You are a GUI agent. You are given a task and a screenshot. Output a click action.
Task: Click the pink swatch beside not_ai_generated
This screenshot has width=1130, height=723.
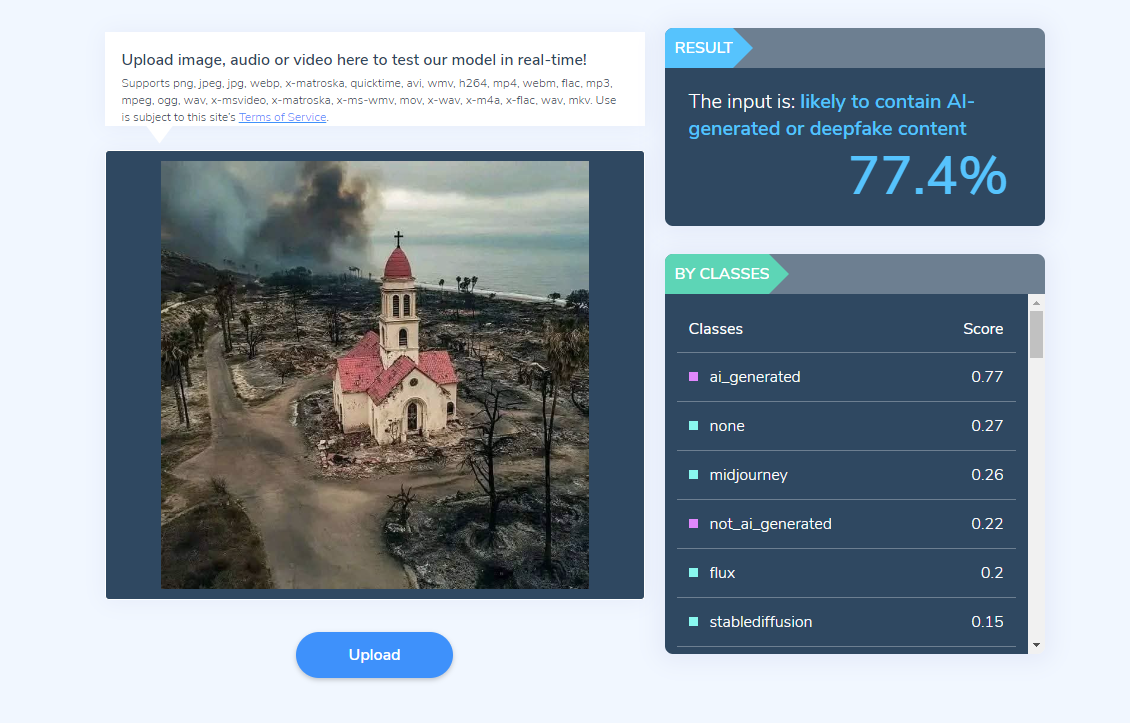coord(693,524)
